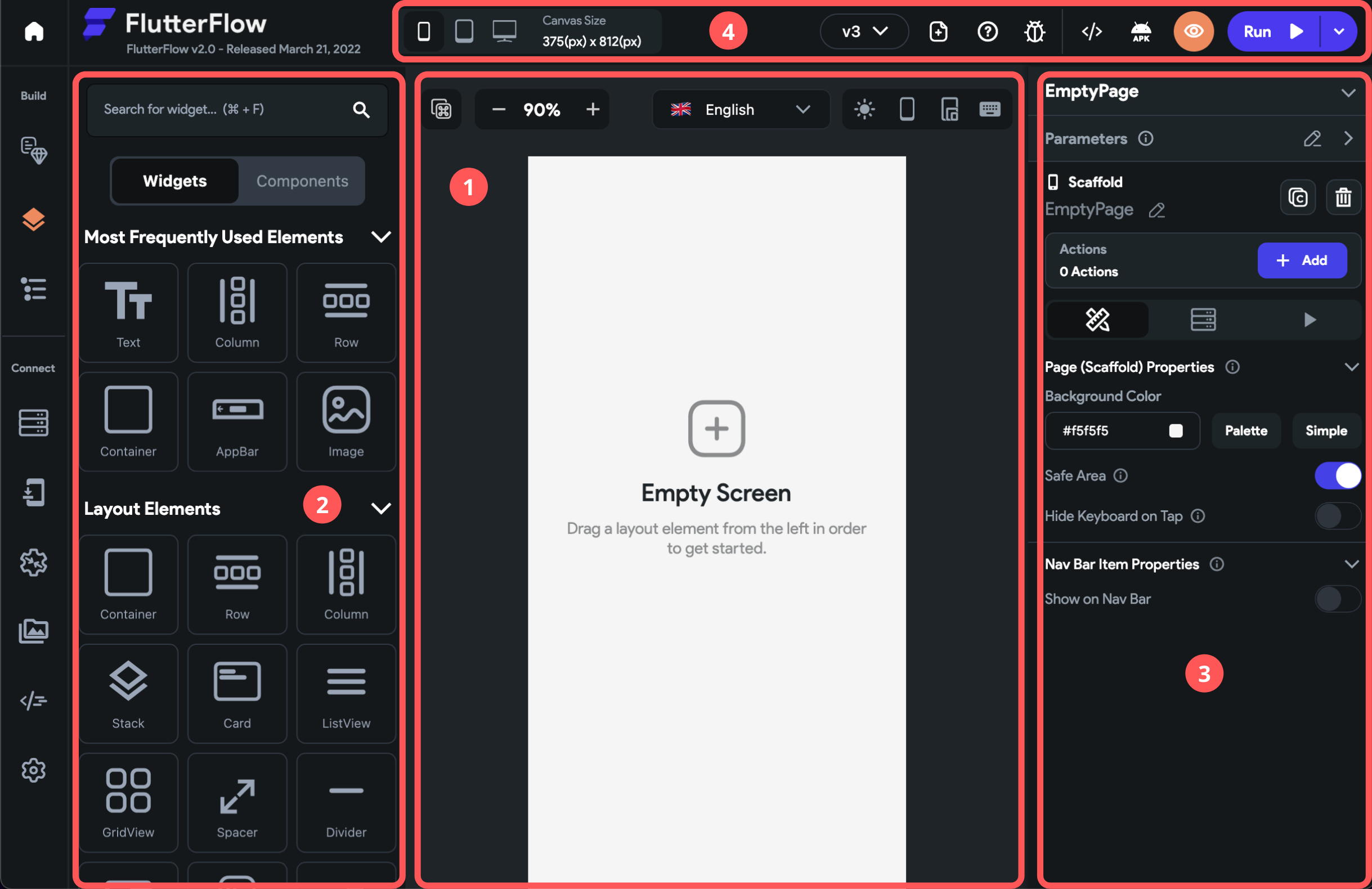Download APK with the Android icon
Screen dimensions: 1372x889
(x=1141, y=31)
